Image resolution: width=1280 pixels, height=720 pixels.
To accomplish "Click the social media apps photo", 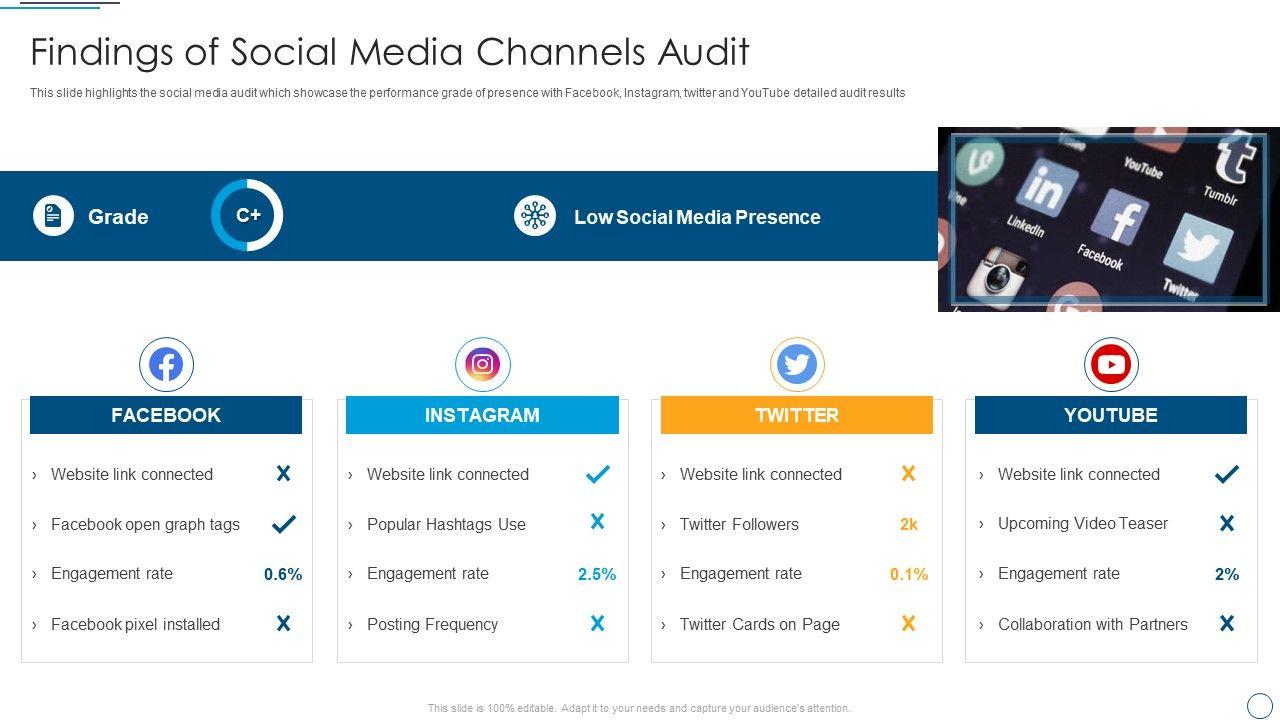I will pos(1108,219).
